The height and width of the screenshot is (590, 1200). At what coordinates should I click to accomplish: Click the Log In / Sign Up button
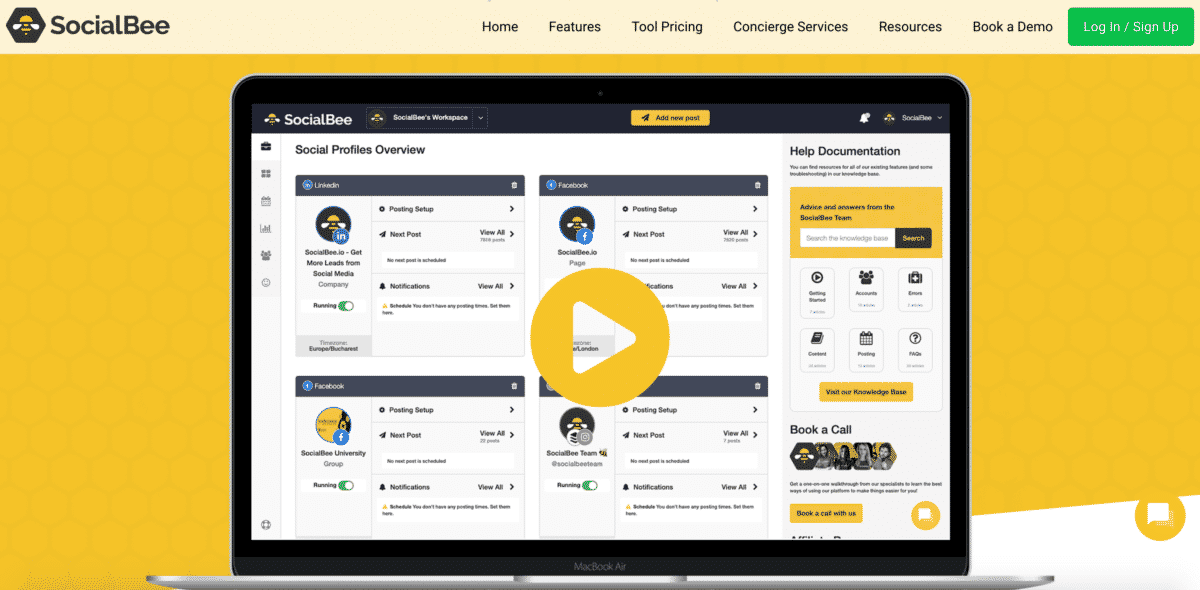1130,27
